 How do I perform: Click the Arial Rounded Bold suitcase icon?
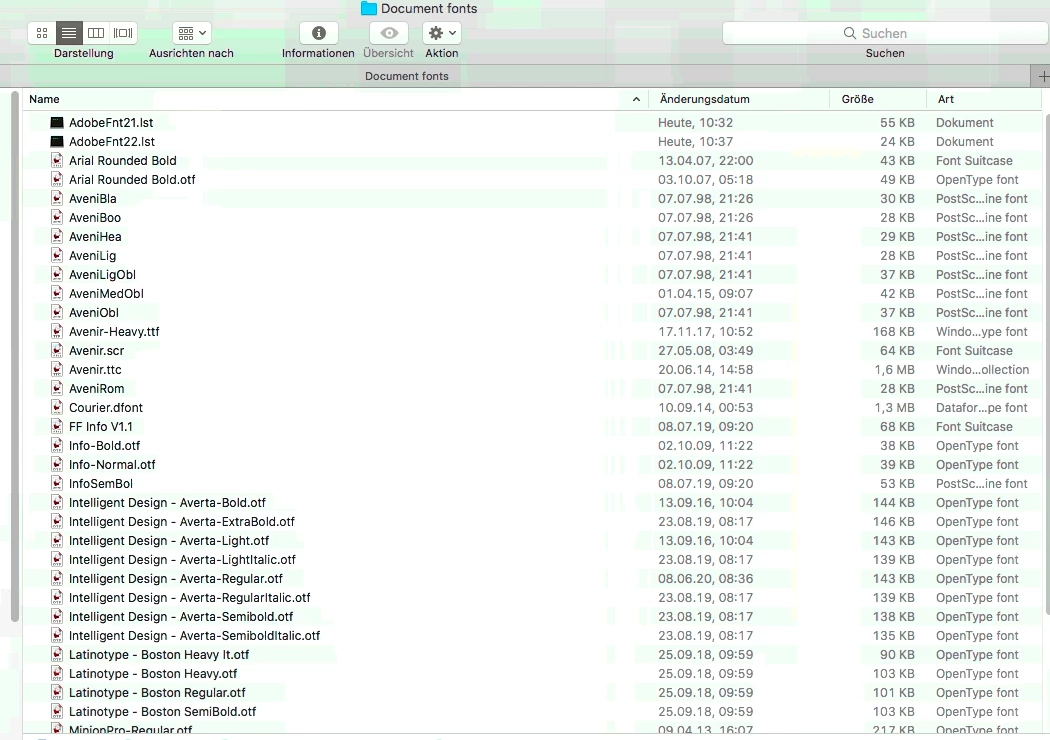[x=57, y=161]
